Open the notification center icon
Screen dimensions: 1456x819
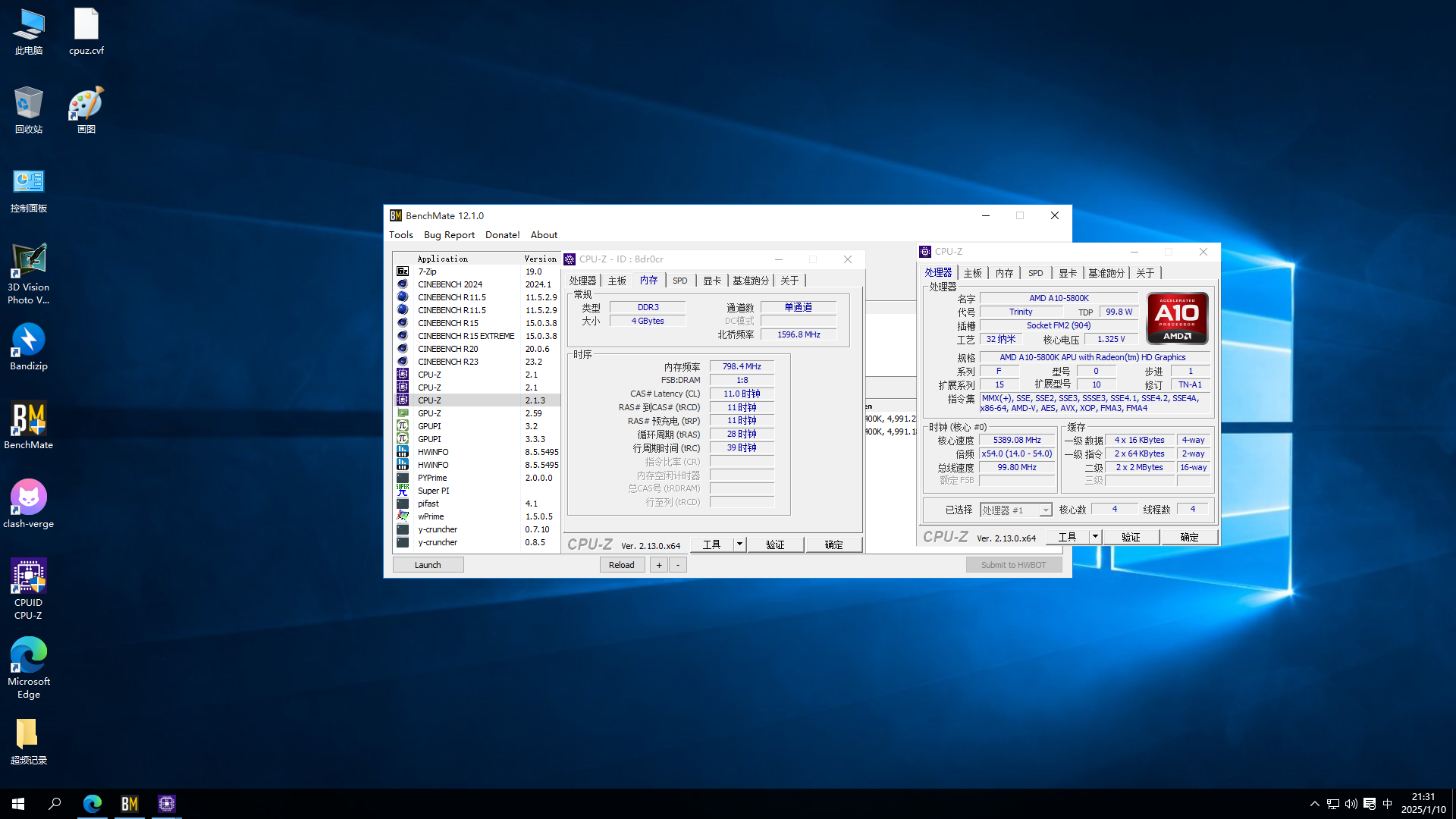(x=1370, y=804)
